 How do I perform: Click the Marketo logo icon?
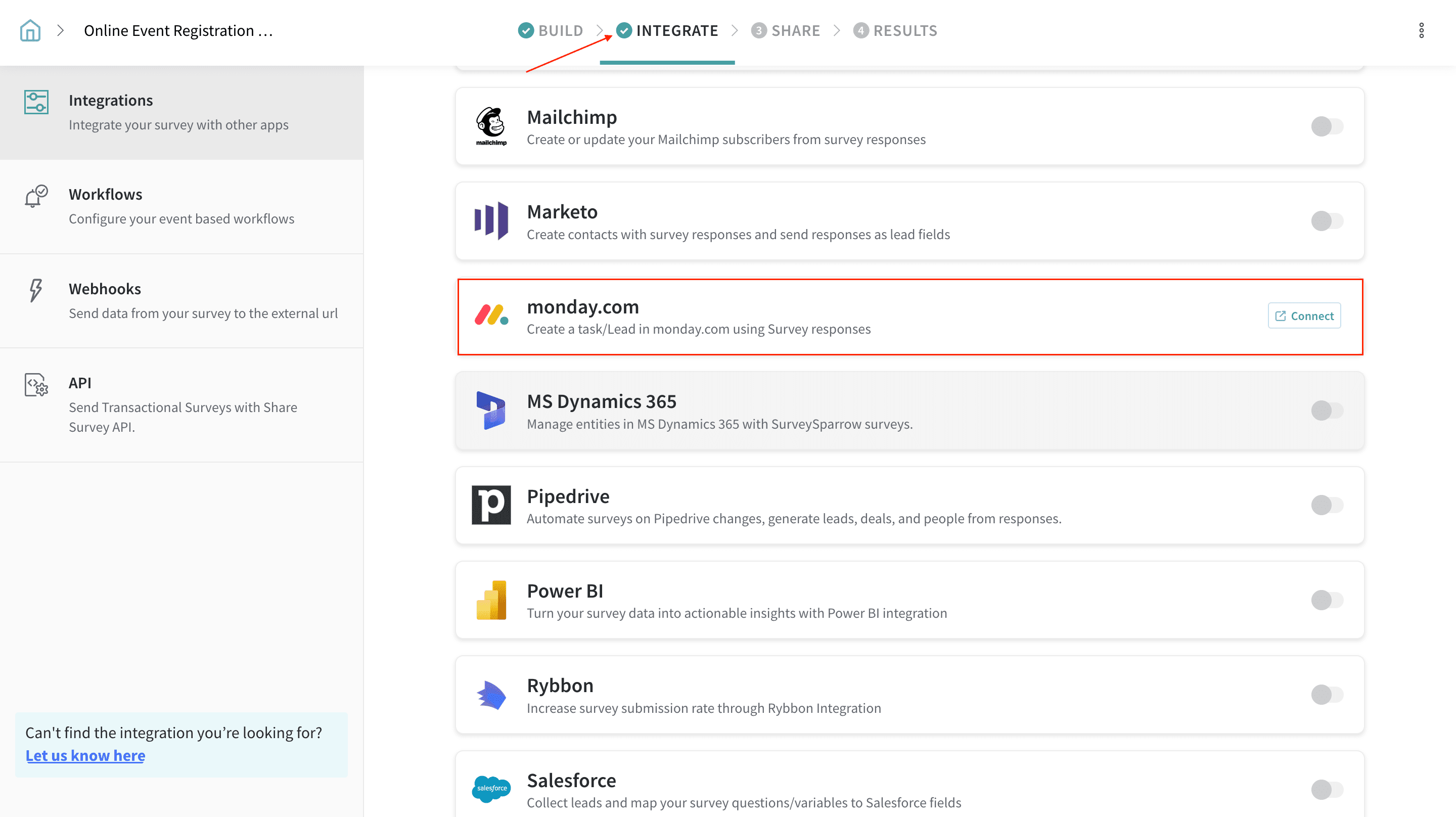pyautogui.click(x=490, y=220)
